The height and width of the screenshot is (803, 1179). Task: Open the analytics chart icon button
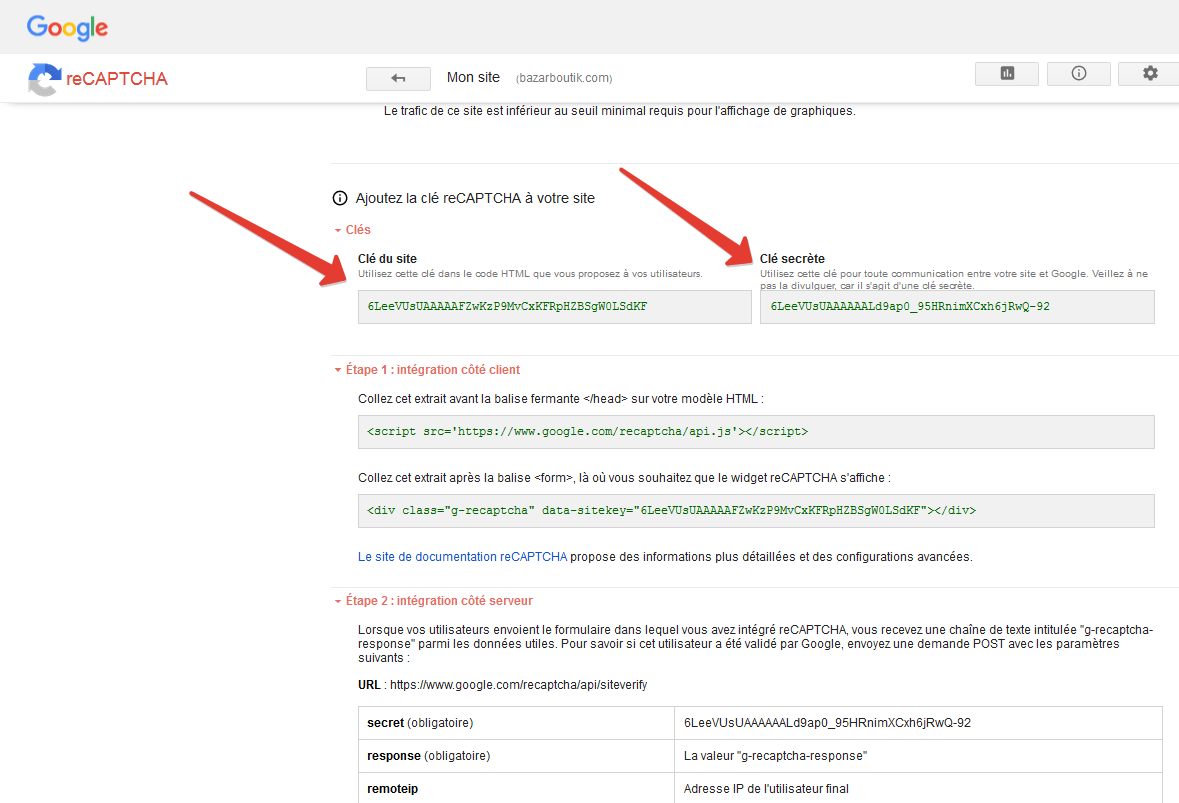coord(1007,73)
